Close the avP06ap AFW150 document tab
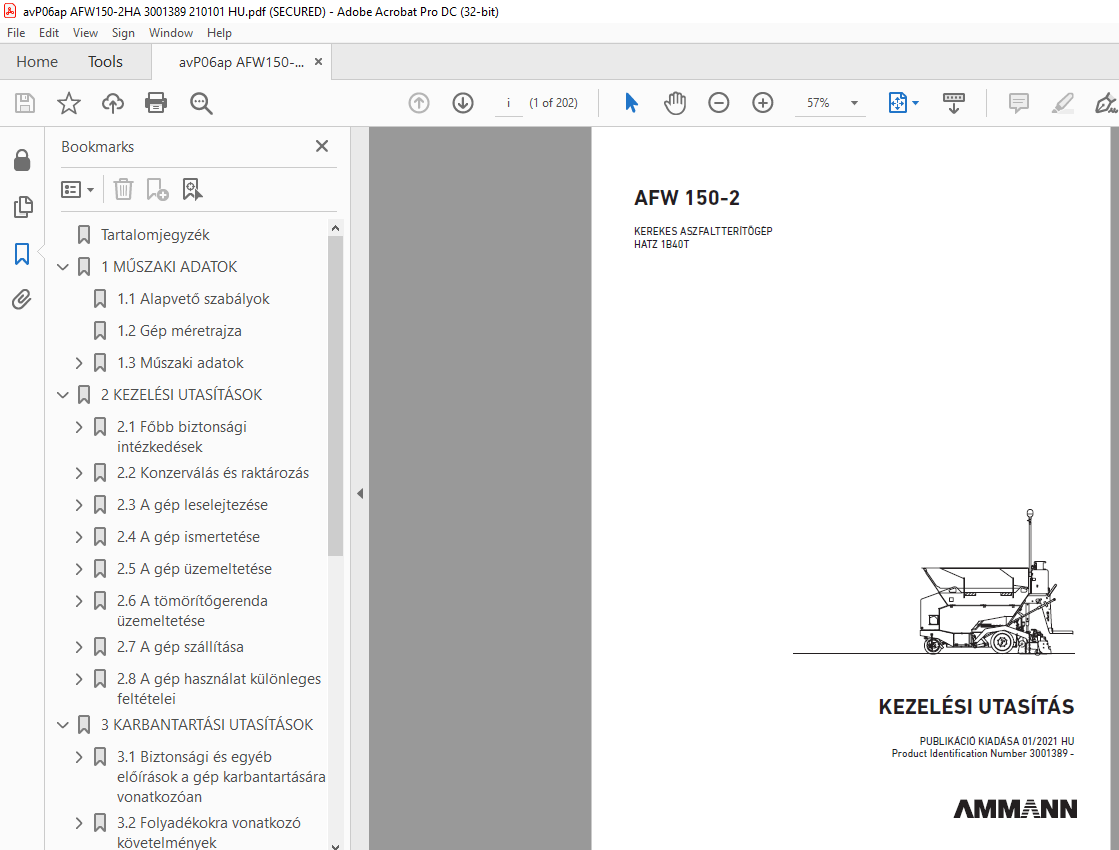This screenshot has height=850, width=1119. click(318, 62)
